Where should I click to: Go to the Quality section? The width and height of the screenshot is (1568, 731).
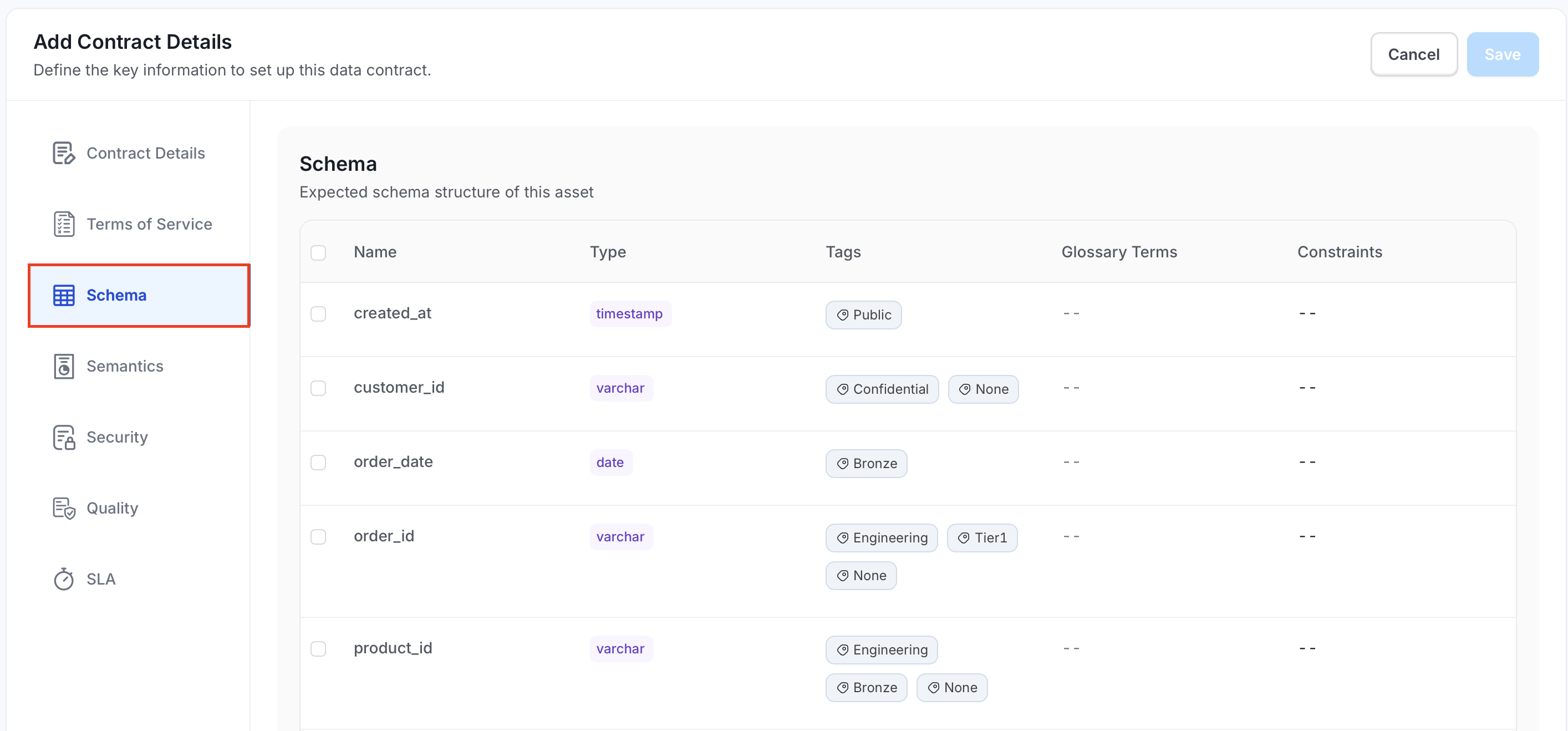[x=139, y=508]
